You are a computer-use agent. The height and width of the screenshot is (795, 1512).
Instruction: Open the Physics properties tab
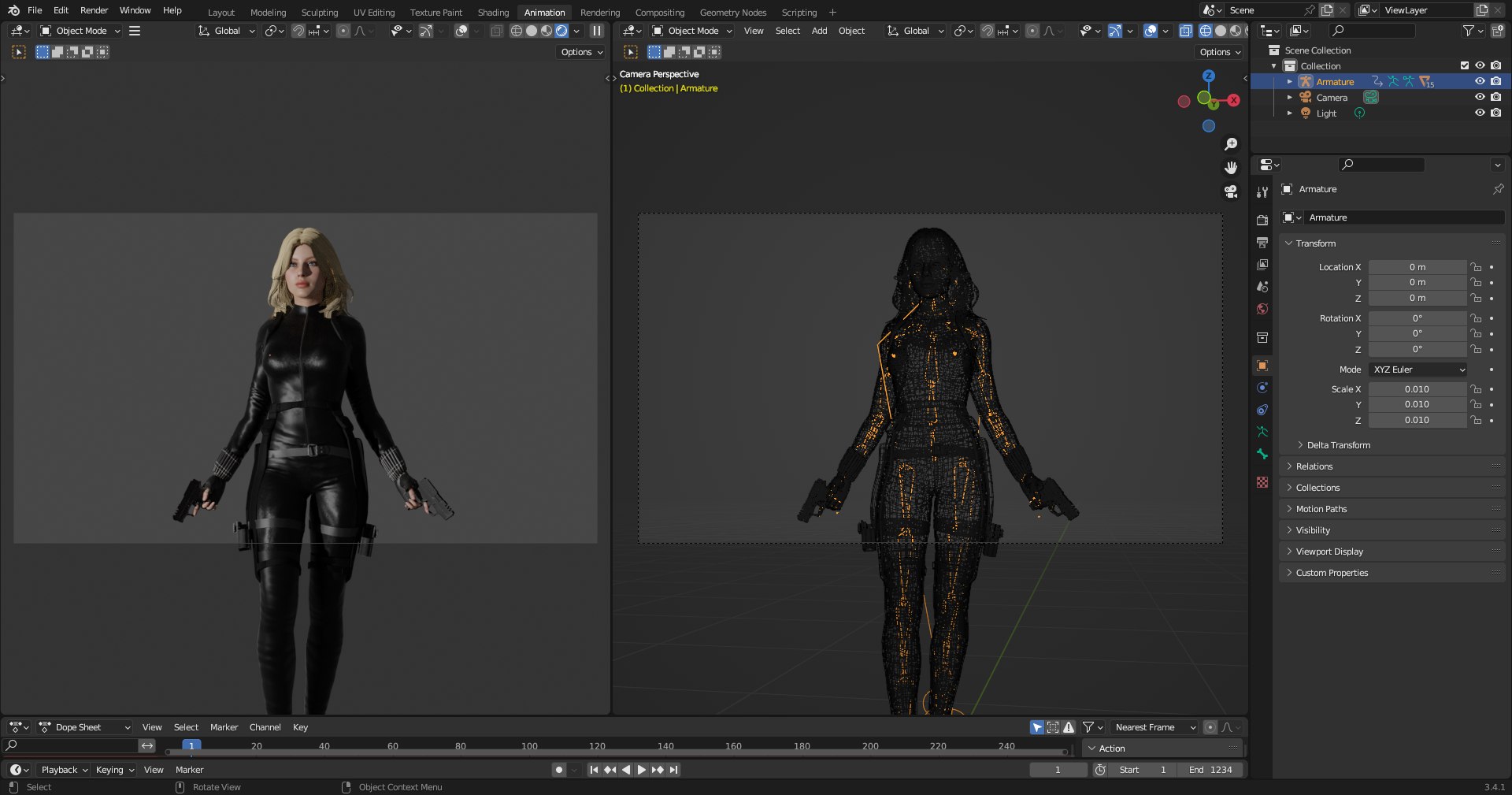click(x=1262, y=388)
